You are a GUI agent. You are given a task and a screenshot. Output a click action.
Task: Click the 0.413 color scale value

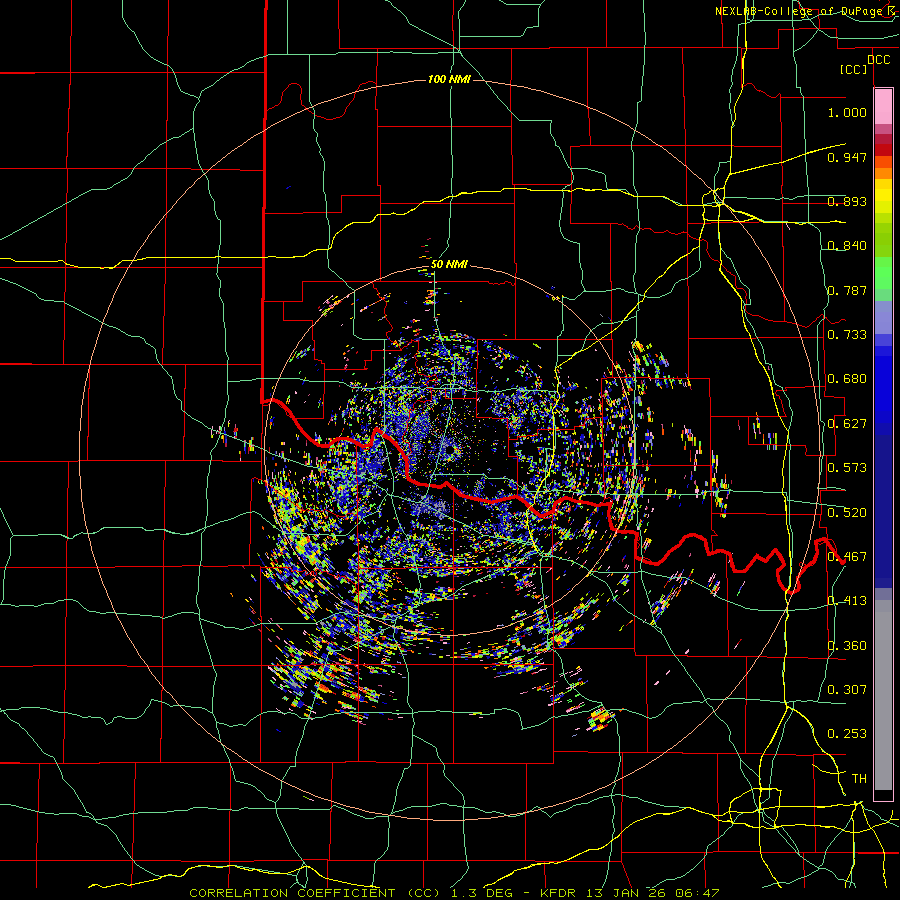847,601
